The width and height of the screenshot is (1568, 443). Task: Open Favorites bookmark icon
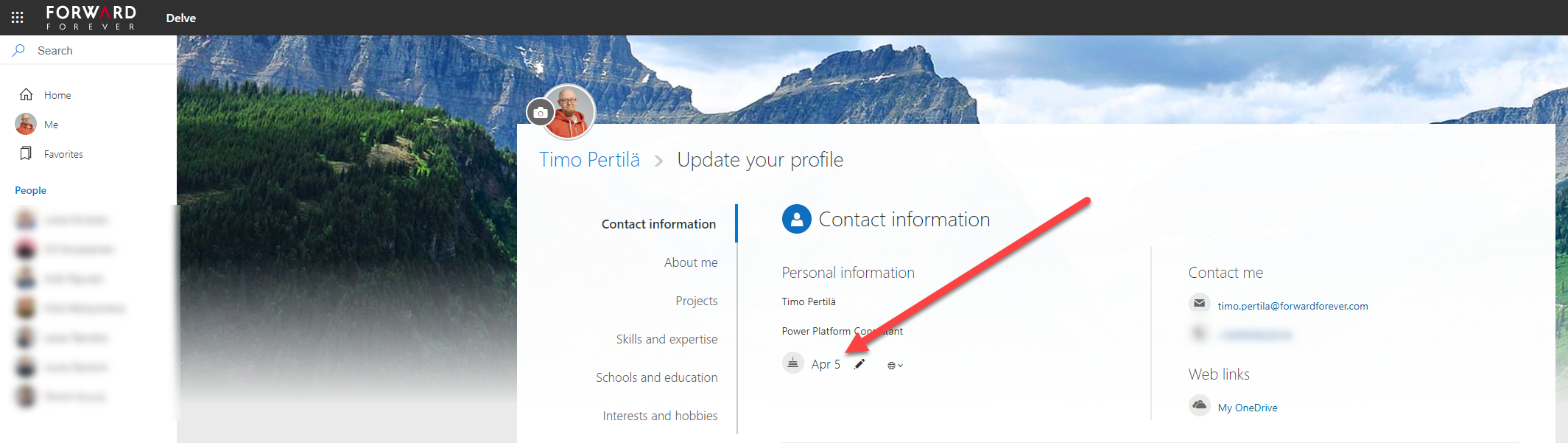click(27, 153)
